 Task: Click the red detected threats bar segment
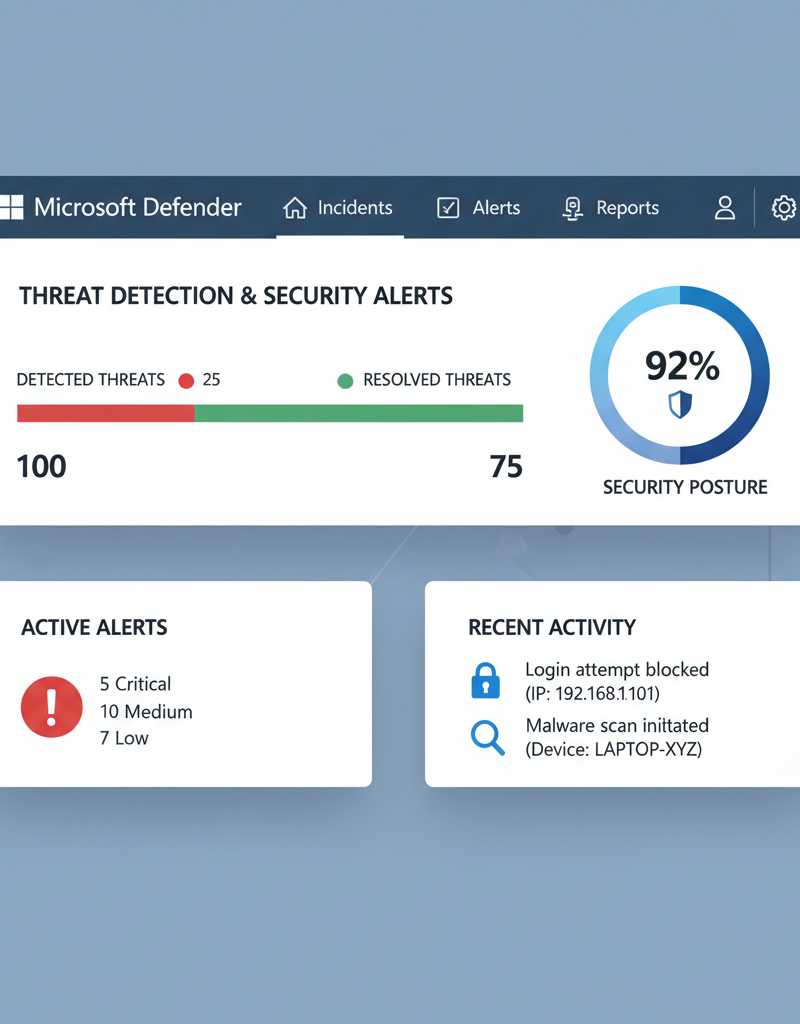[x=106, y=413]
